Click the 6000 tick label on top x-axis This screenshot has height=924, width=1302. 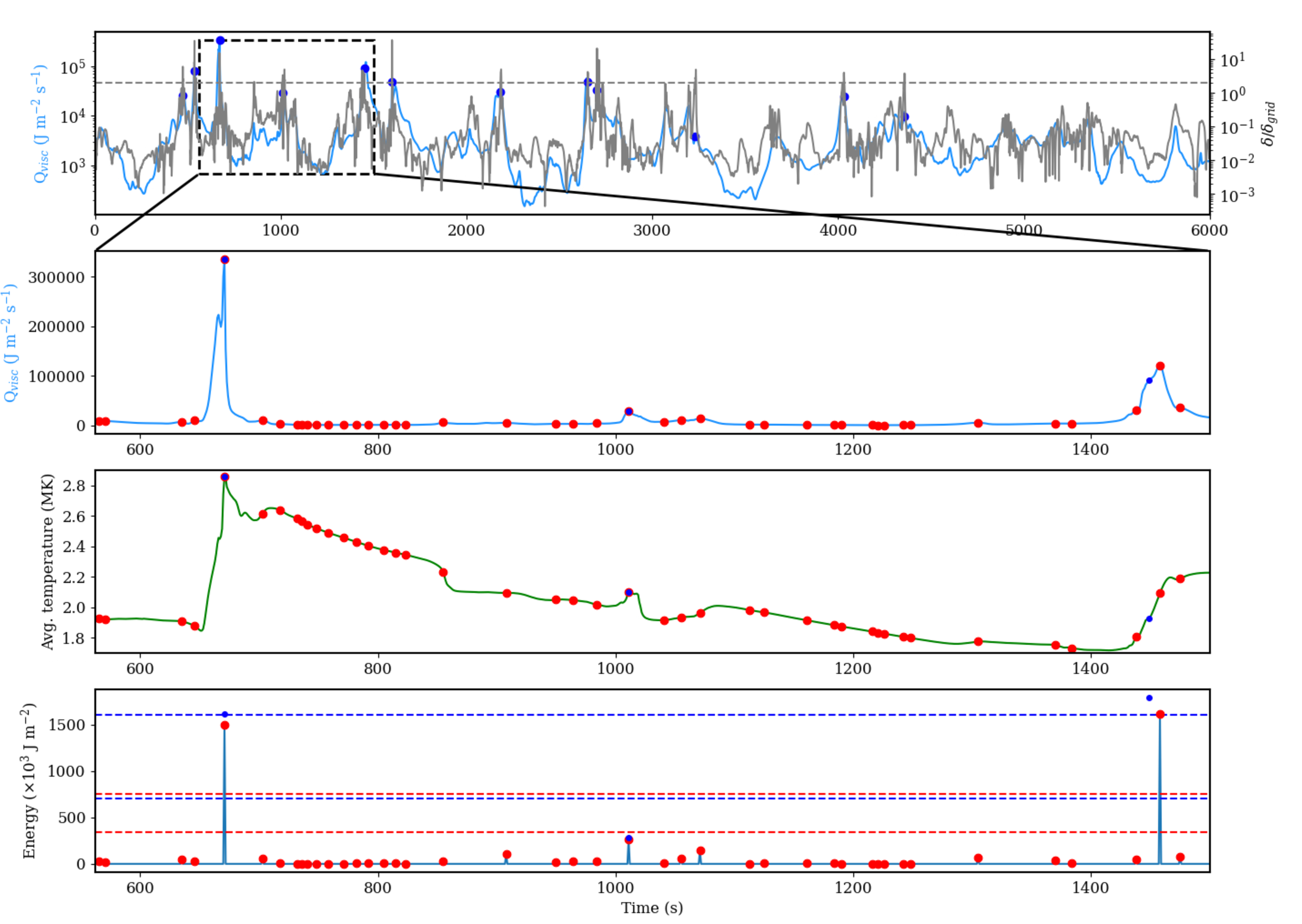[1209, 230]
